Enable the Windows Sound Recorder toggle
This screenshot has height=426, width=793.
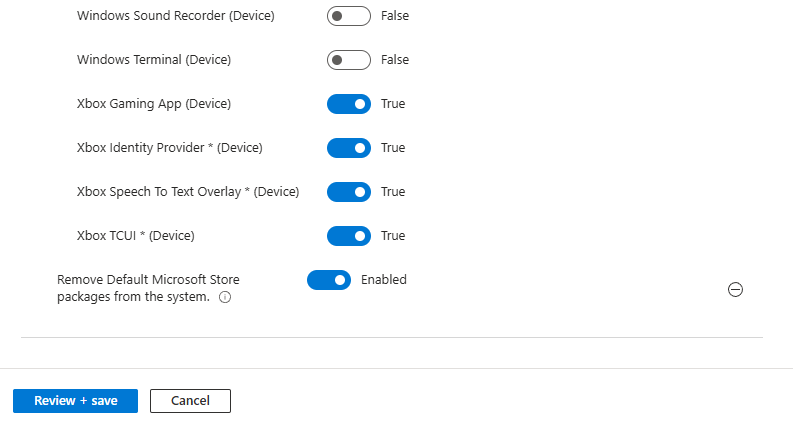(x=348, y=16)
